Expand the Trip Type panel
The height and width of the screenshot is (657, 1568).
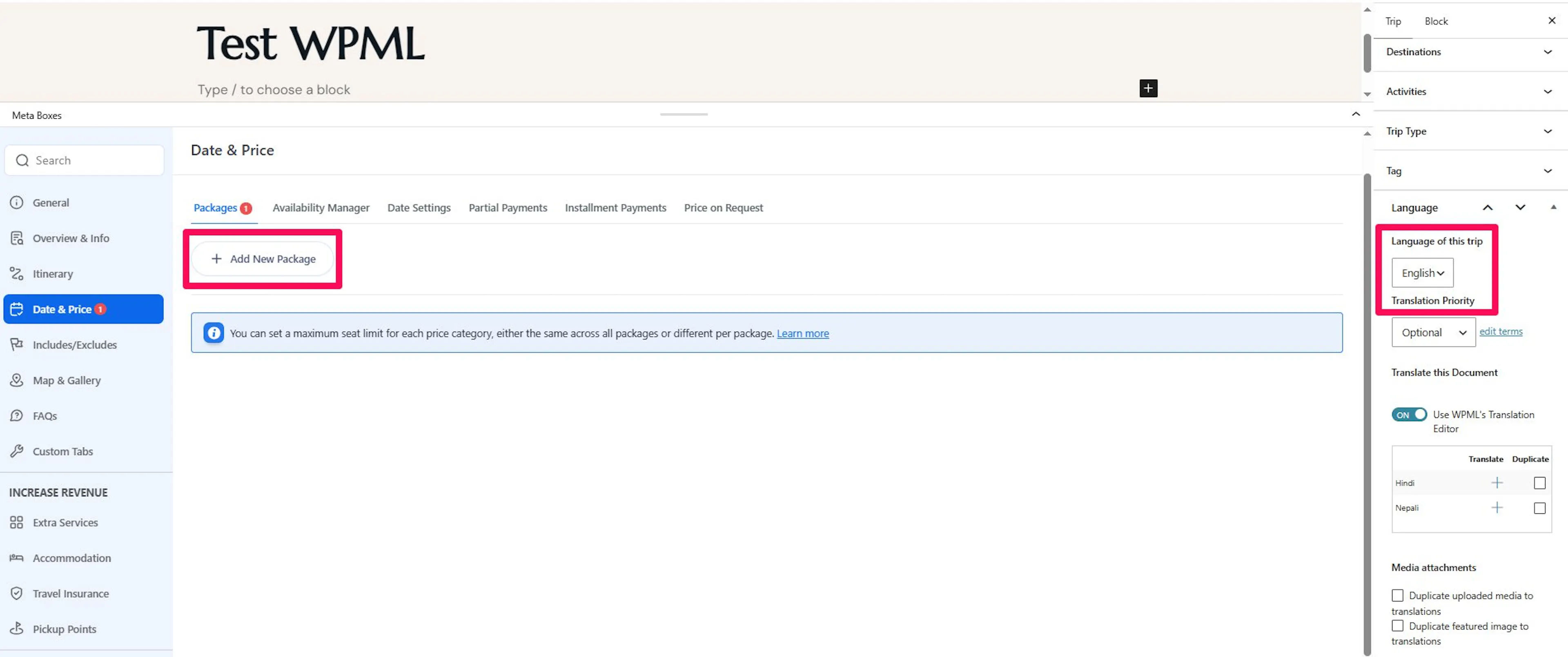coord(1470,131)
